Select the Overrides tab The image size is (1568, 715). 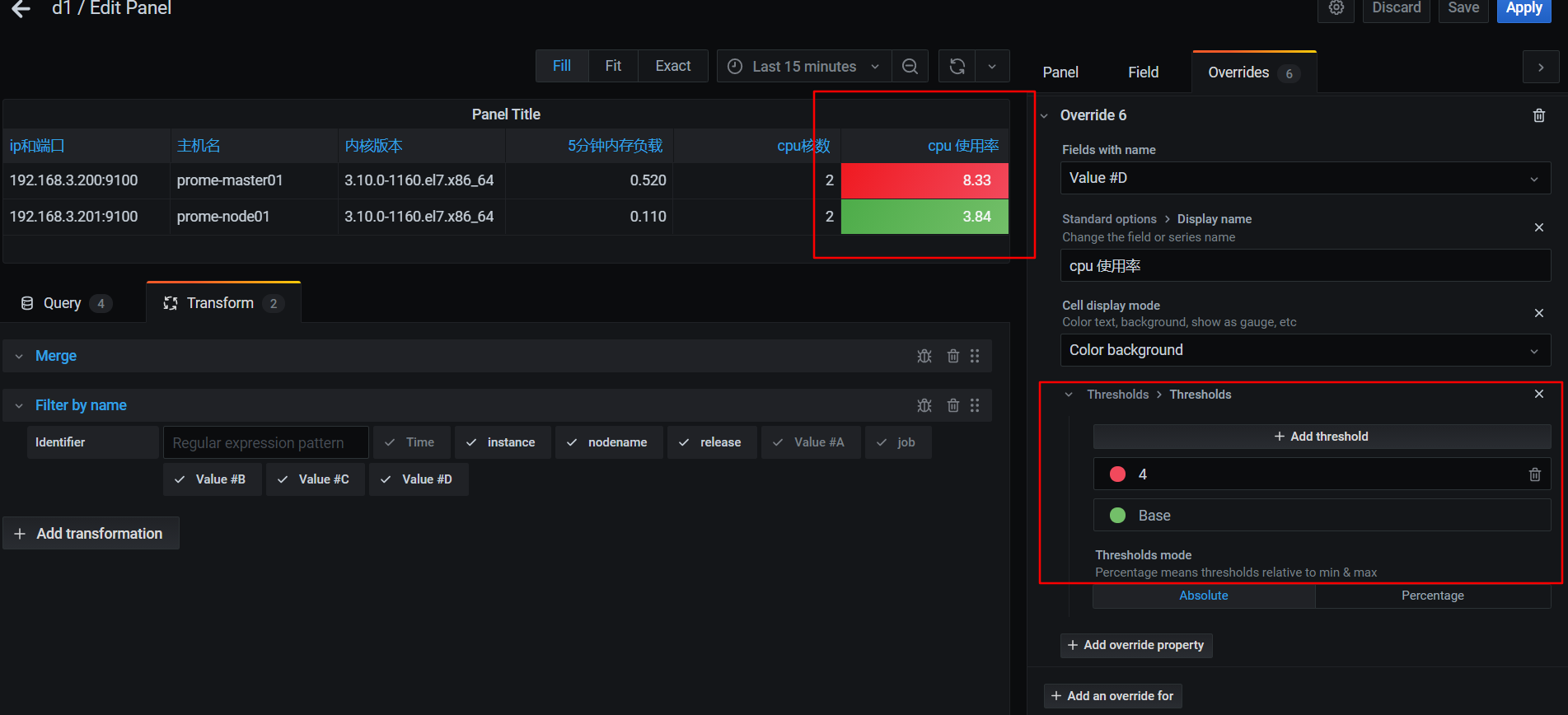[x=1254, y=72]
